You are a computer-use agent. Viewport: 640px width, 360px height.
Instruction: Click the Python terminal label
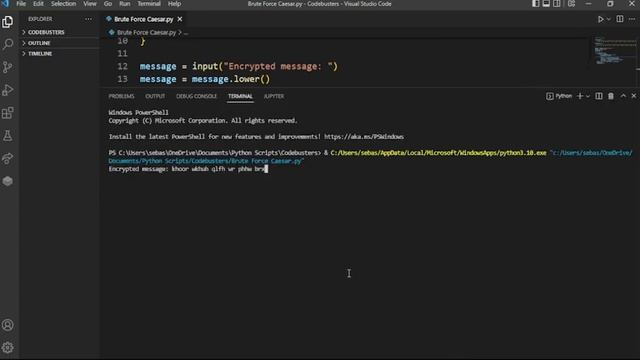coord(559,96)
